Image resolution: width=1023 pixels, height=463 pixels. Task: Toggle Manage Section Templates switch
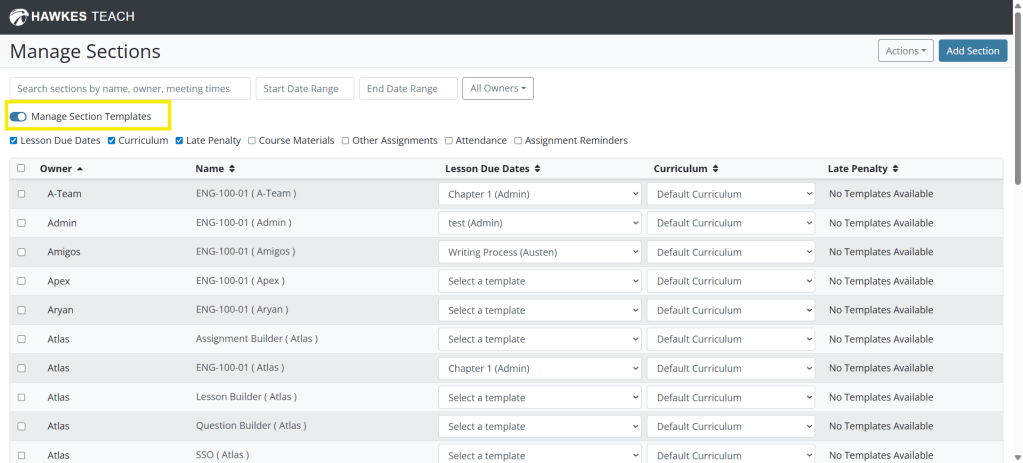point(18,117)
